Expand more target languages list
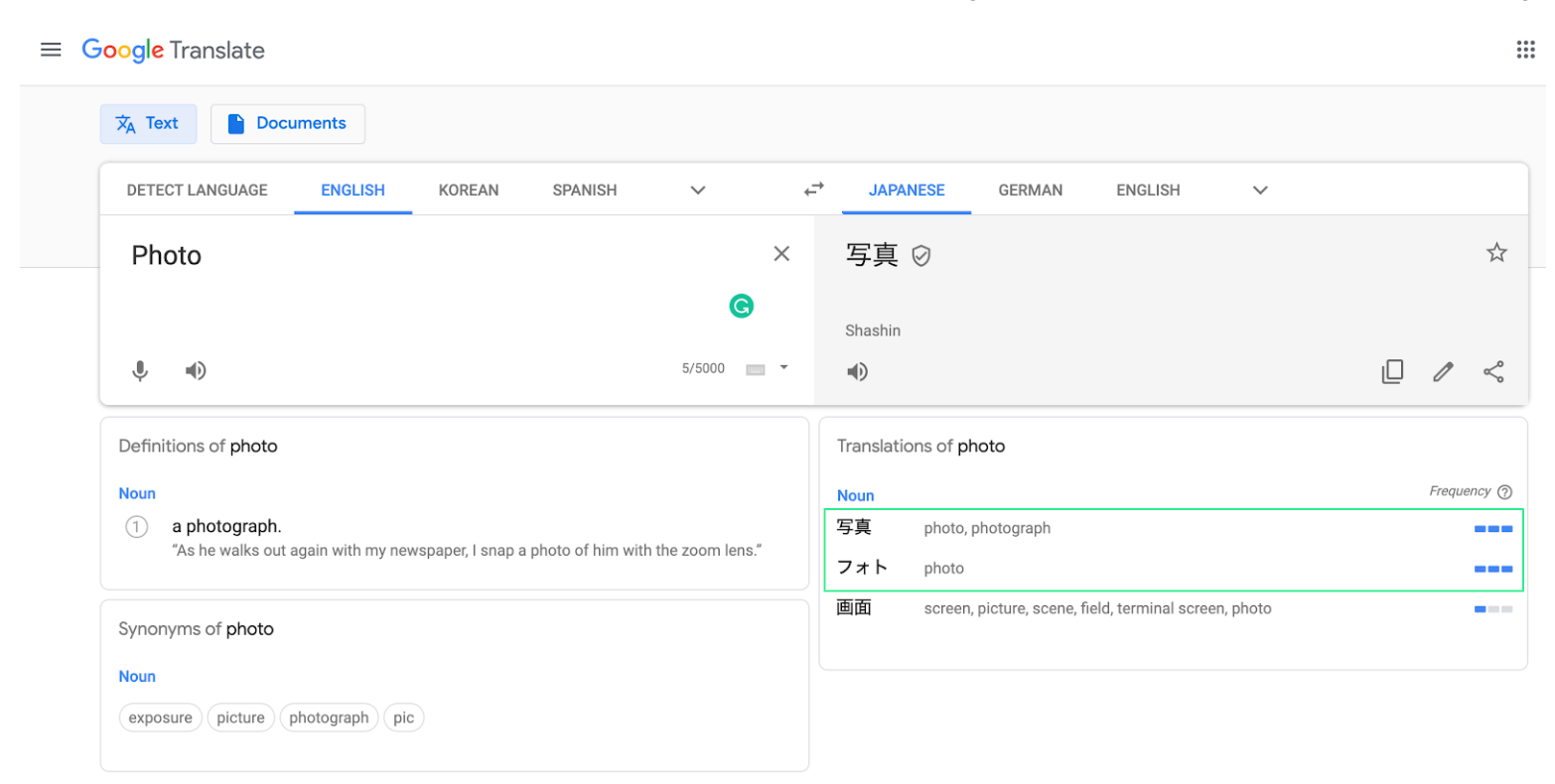 pyautogui.click(x=1260, y=190)
